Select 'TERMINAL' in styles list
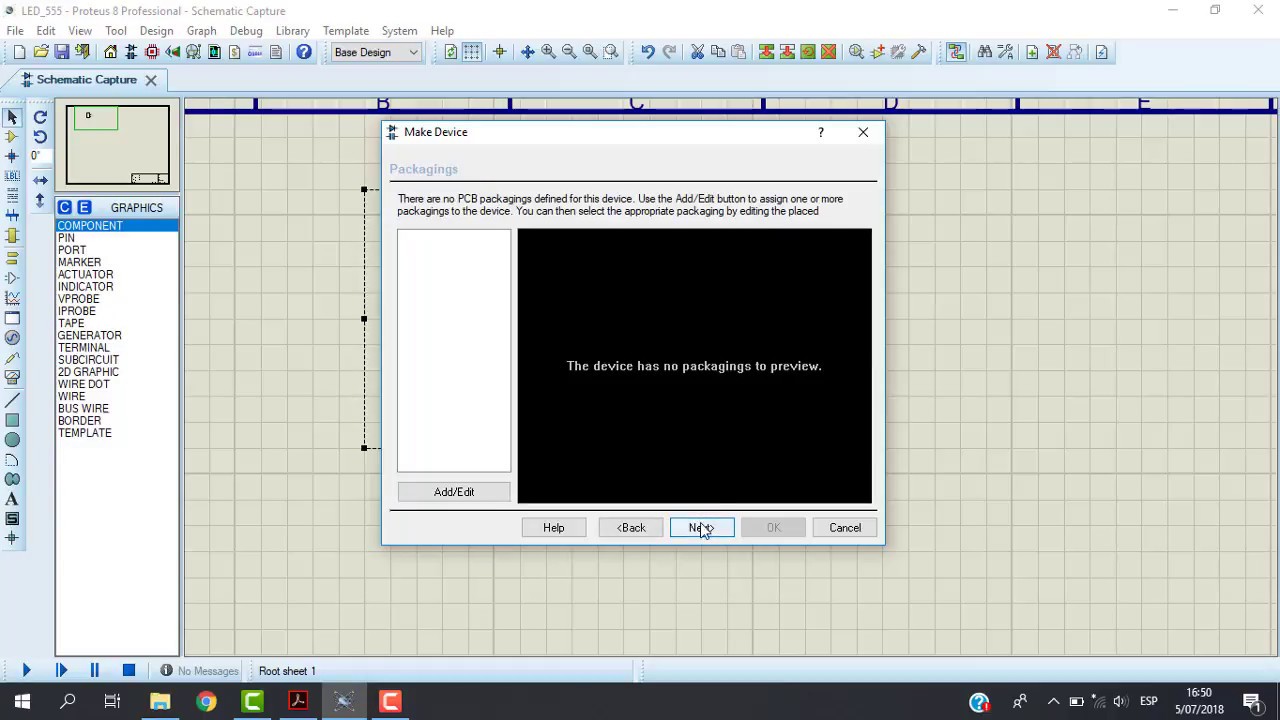 click(x=83, y=348)
